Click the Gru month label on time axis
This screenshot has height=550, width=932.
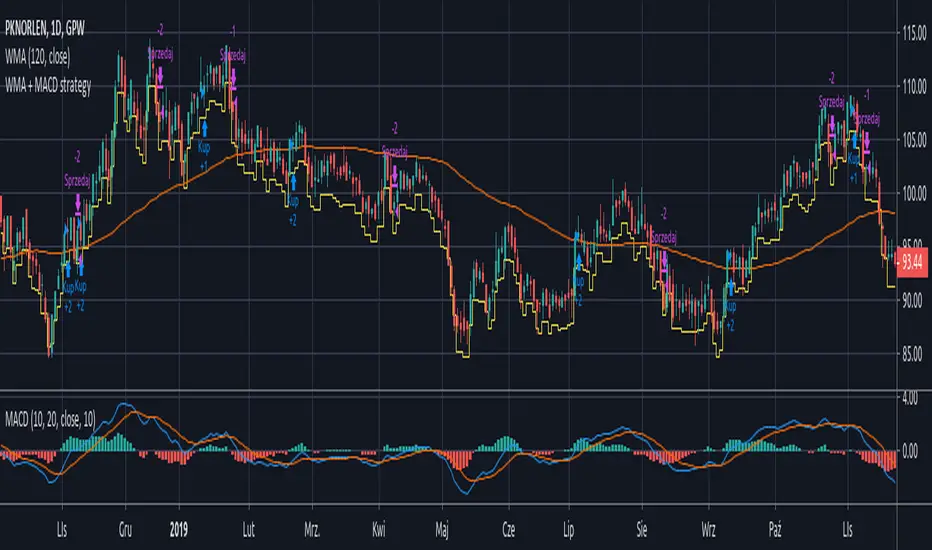(125, 530)
